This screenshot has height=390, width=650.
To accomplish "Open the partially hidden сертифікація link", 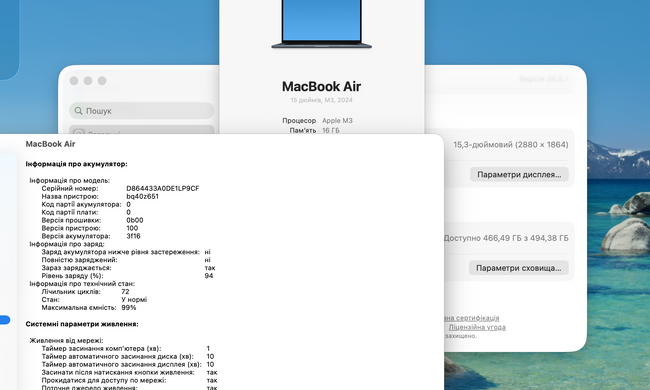I will pyautogui.click(x=472, y=318).
